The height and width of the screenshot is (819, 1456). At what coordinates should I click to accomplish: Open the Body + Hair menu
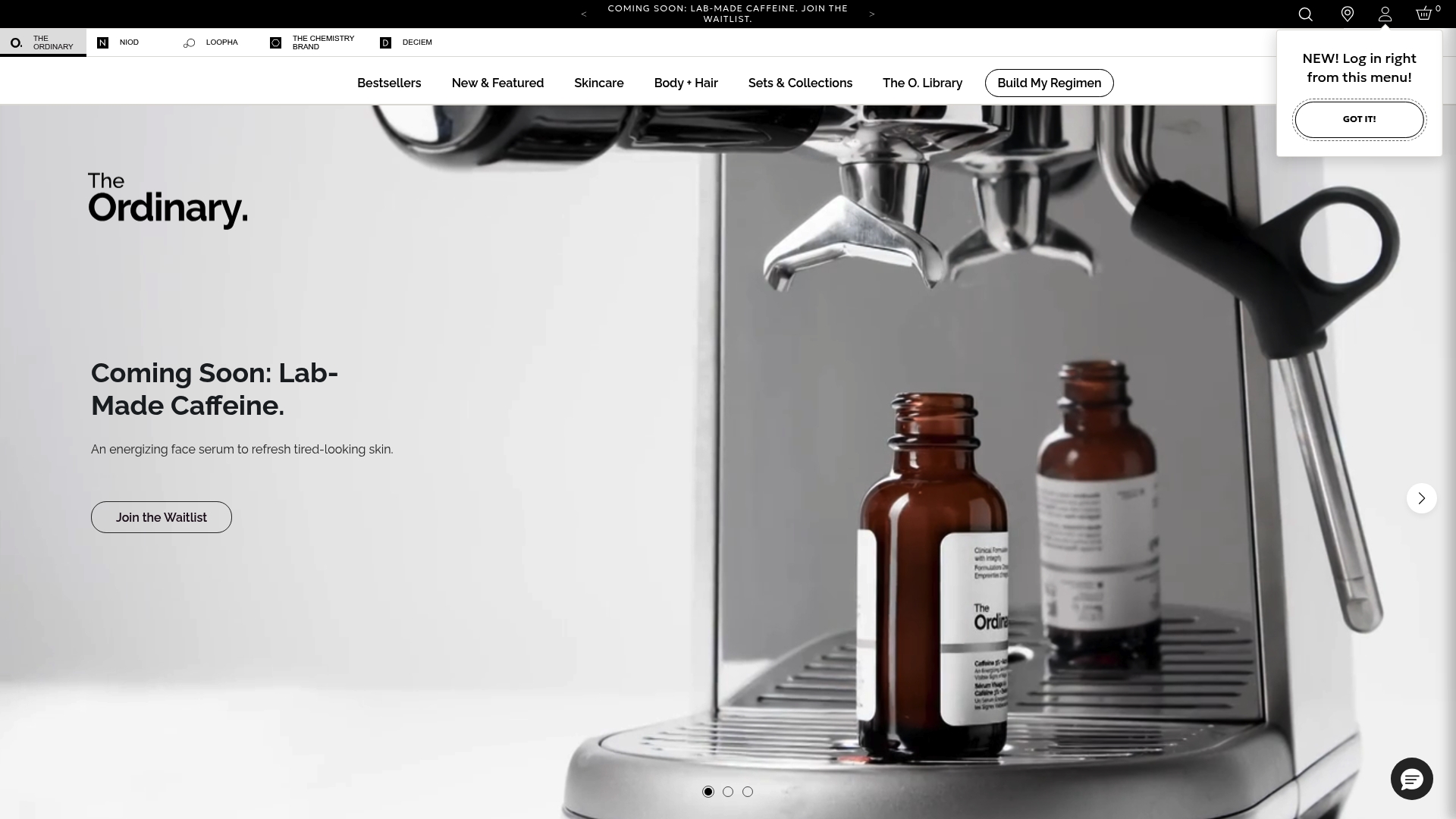coord(686,83)
